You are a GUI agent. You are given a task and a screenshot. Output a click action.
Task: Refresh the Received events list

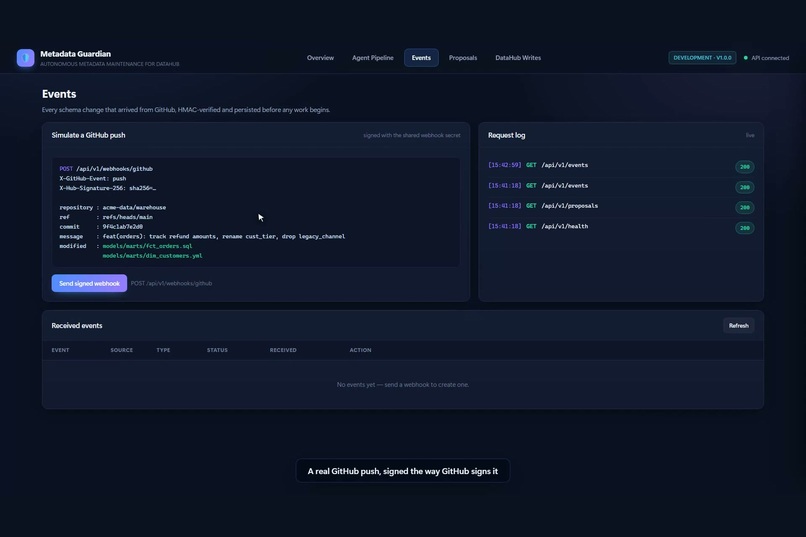pyautogui.click(x=738, y=326)
